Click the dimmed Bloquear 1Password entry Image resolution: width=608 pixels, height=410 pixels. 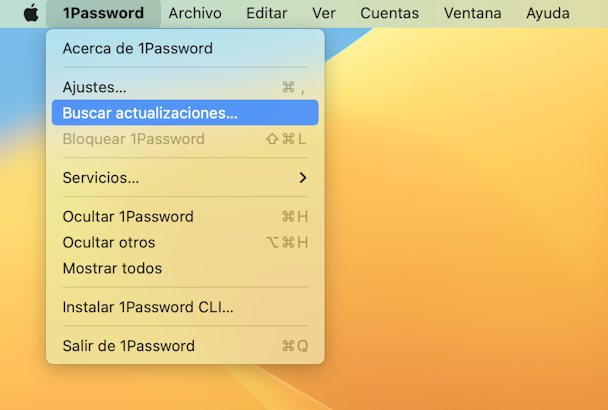pos(185,139)
